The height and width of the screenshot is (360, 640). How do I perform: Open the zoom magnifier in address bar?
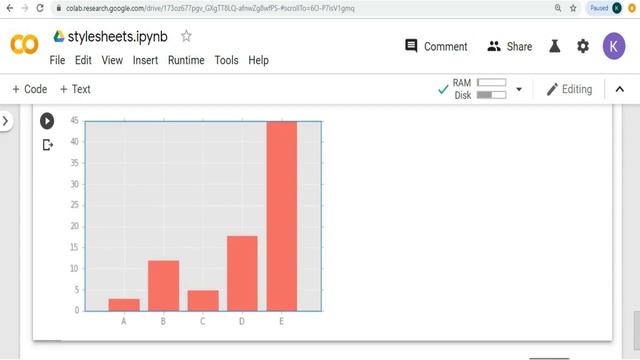(x=558, y=8)
